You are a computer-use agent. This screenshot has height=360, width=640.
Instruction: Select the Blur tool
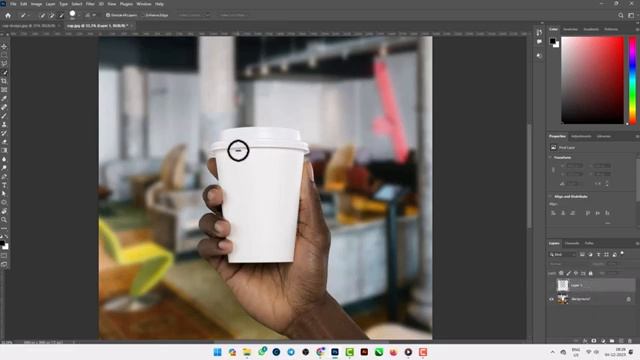coord(4,159)
